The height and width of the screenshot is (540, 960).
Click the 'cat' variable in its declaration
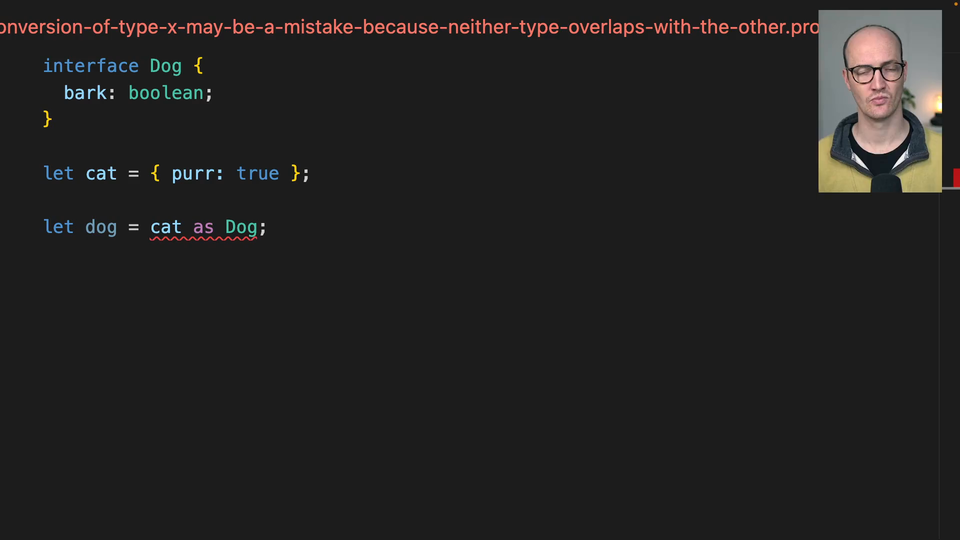pyautogui.click(x=101, y=173)
